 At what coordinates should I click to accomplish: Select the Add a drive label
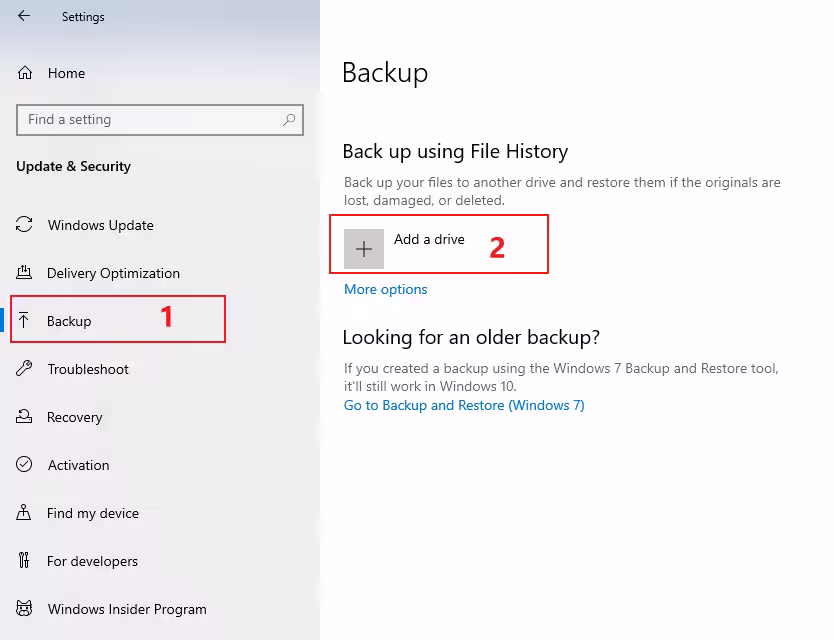429,239
